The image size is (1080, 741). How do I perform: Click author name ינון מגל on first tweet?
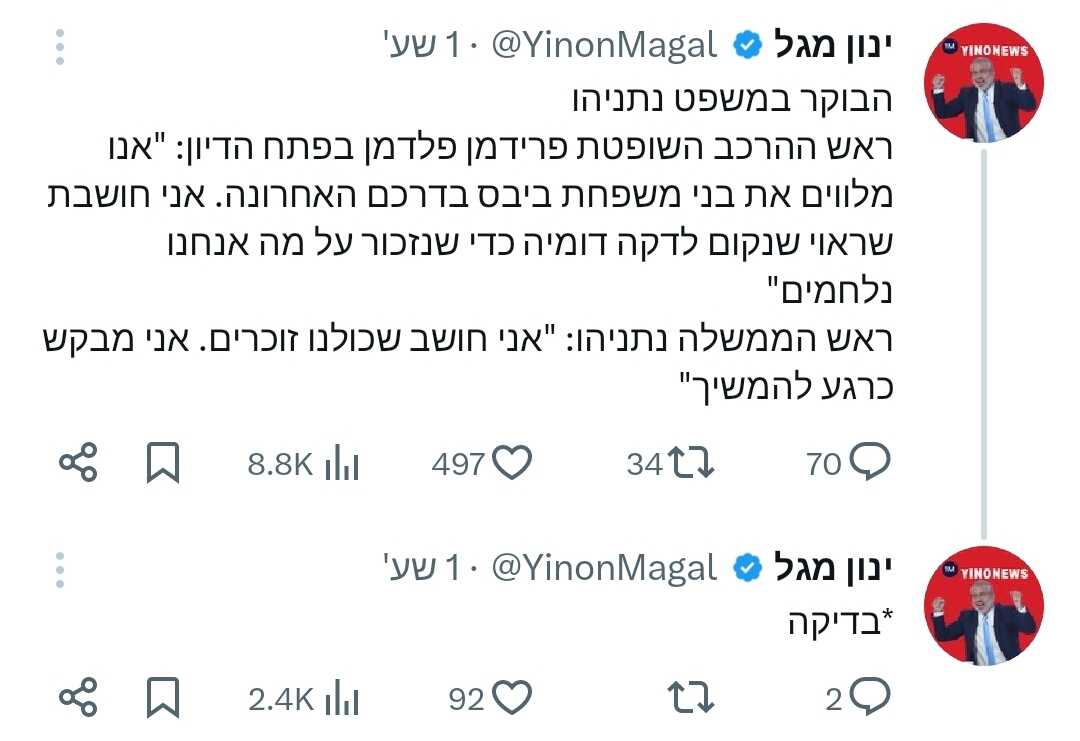(832, 45)
